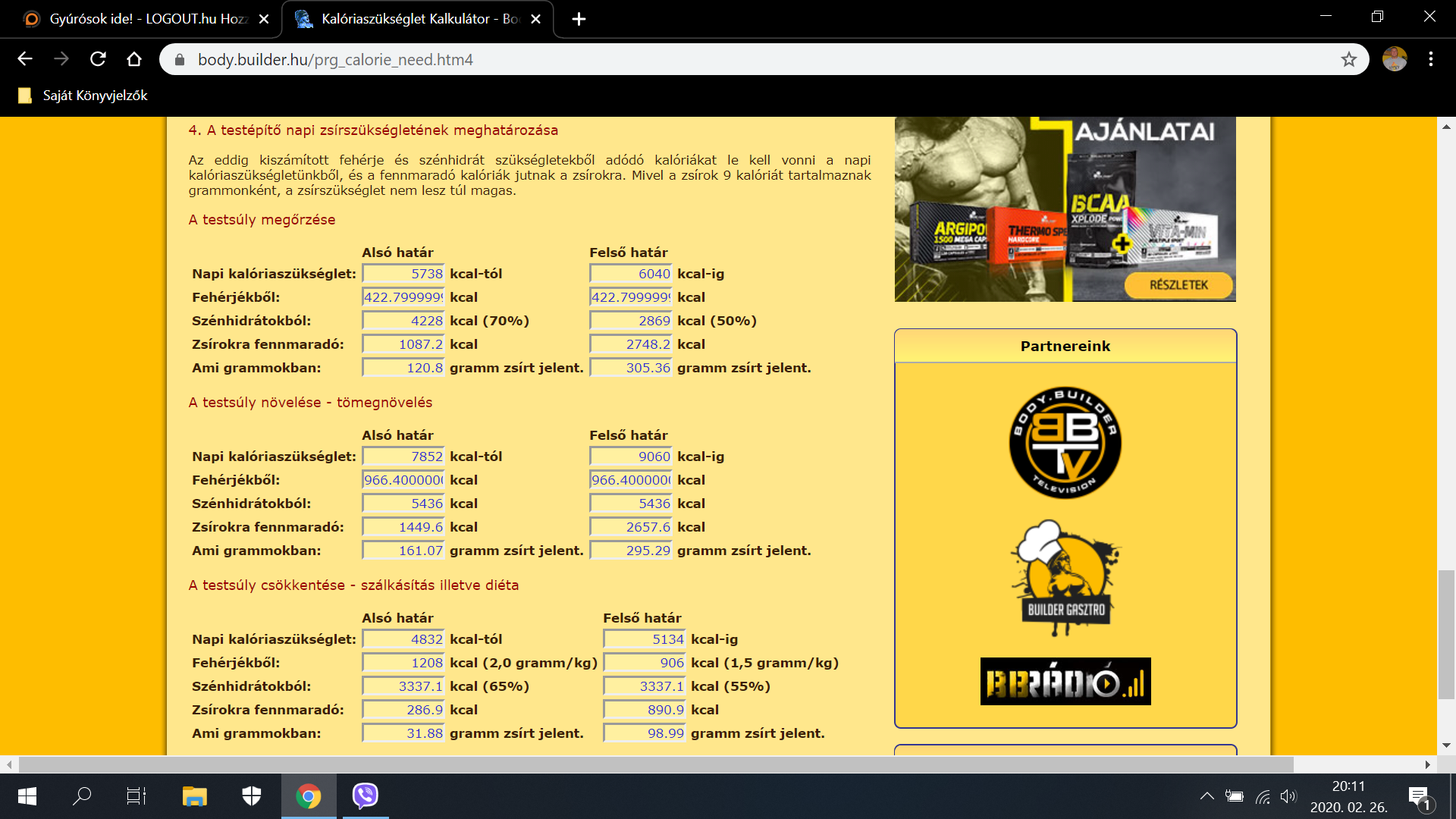Click the browser reload button
The width and height of the screenshot is (1456, 819).
point(98,59)
